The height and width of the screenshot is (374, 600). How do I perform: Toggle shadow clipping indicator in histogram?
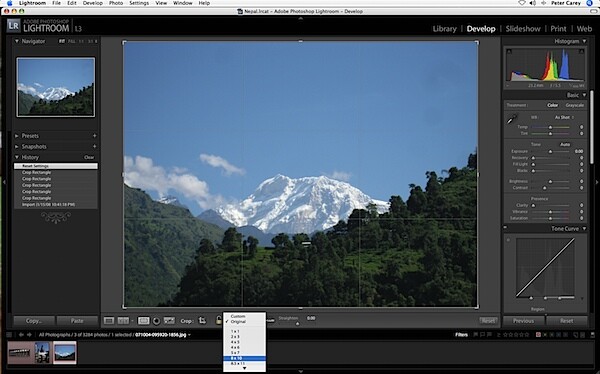[x=509, y=51]
